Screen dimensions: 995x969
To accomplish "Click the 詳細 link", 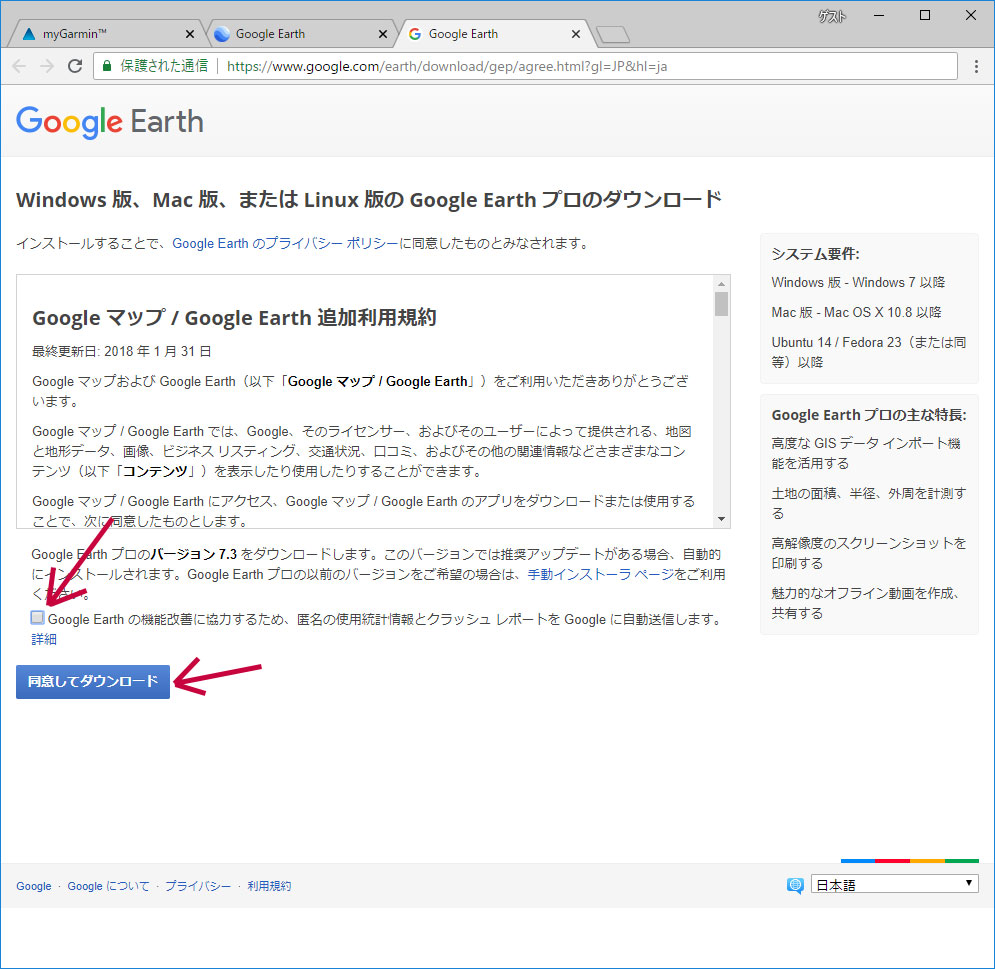I will tap(44, 639).
